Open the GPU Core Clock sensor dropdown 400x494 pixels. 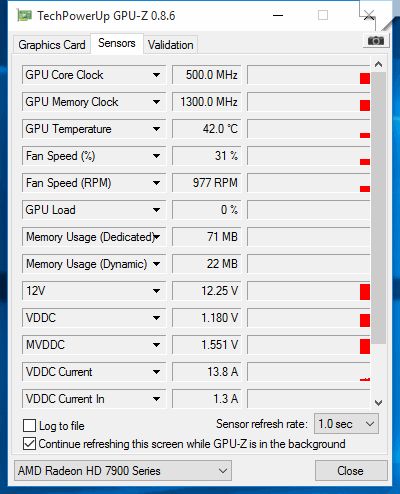(94, 75)
